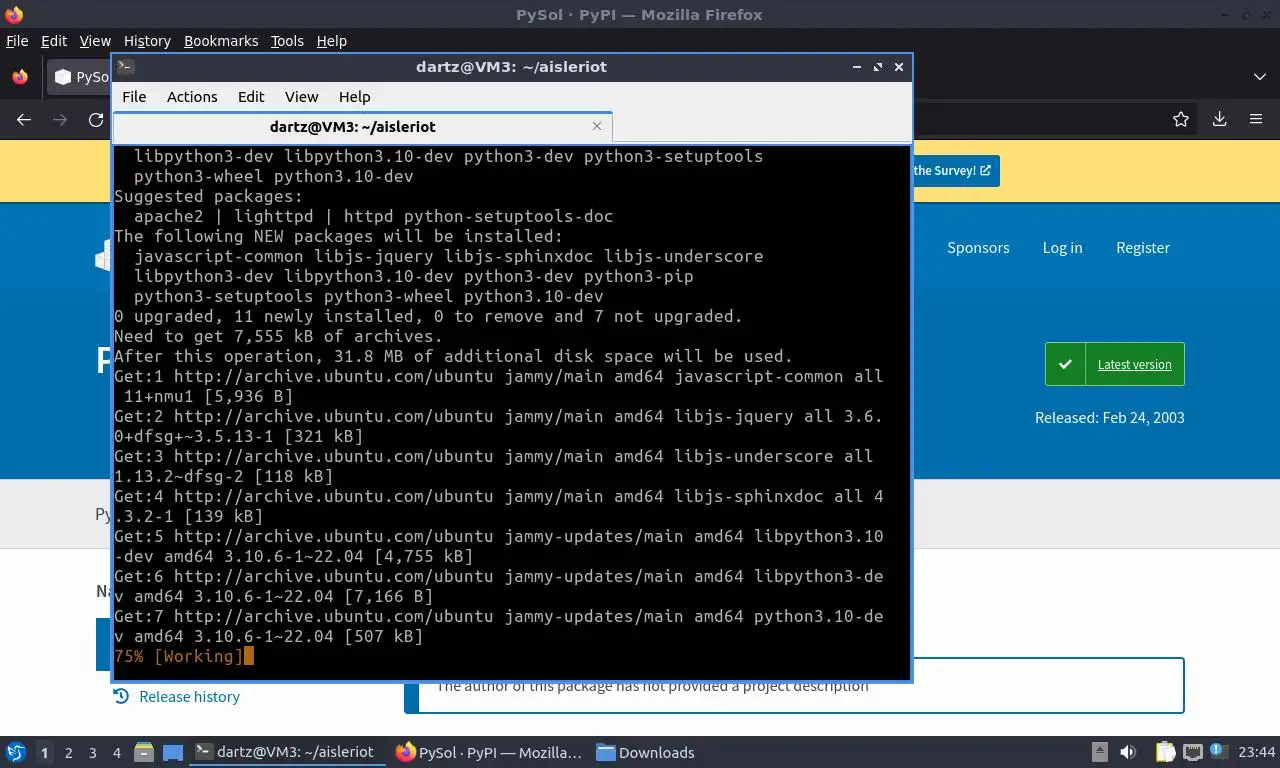The width and height of the screenshot is (1280, 768).
Task: Switch to workspace 2
Action: (68, 753)
